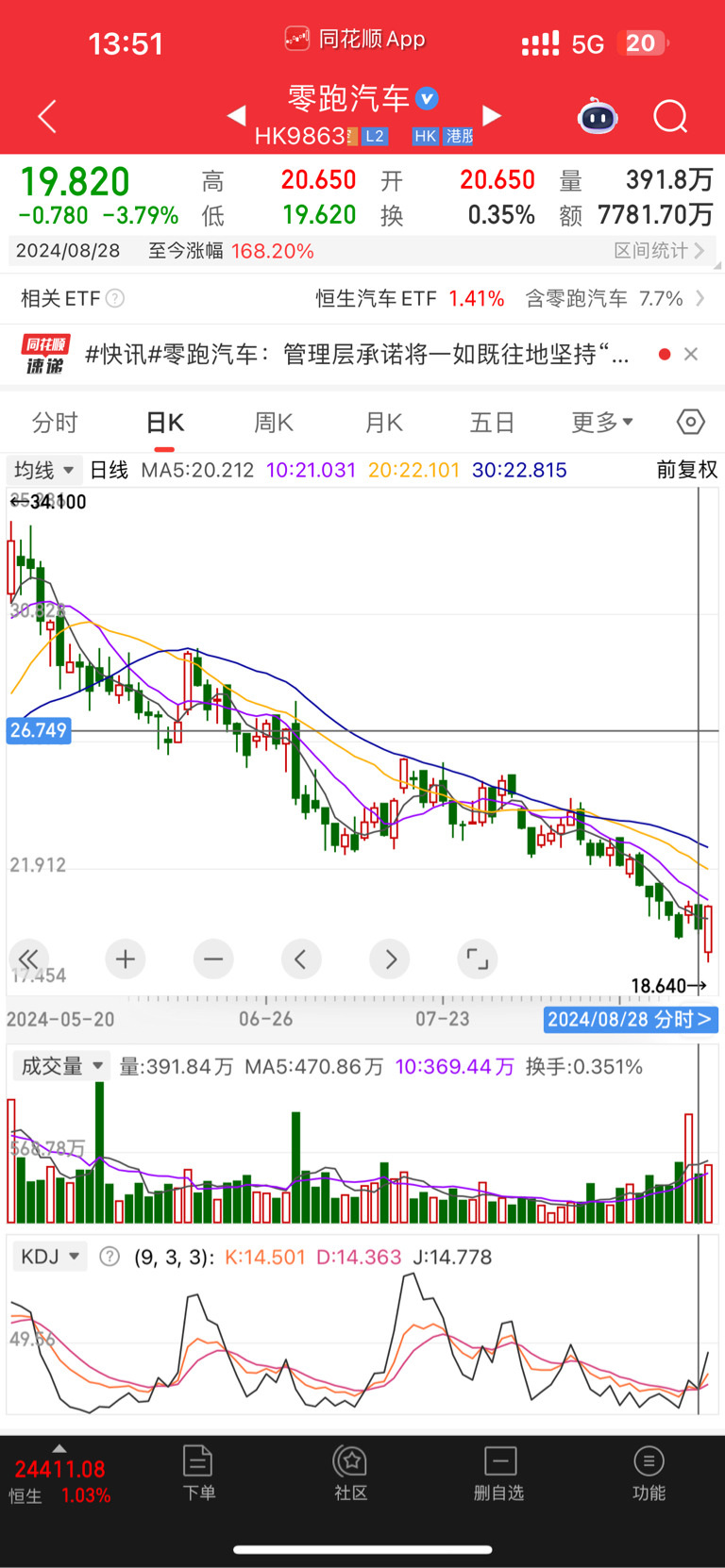The image size is (725, 1568).
Task: Tap the back arrow in header
Action: 47,116
